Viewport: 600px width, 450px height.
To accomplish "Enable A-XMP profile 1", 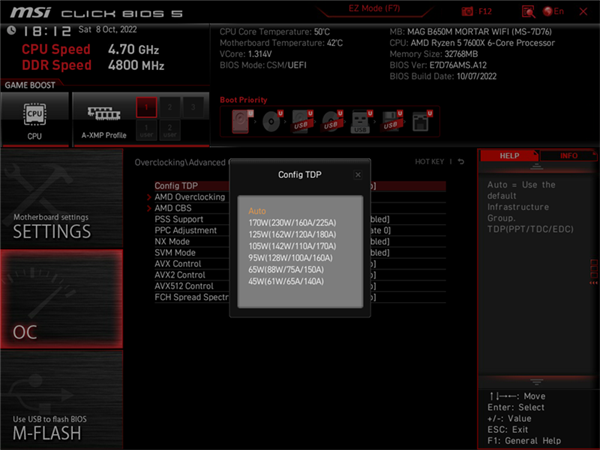I will pos(147,106).
